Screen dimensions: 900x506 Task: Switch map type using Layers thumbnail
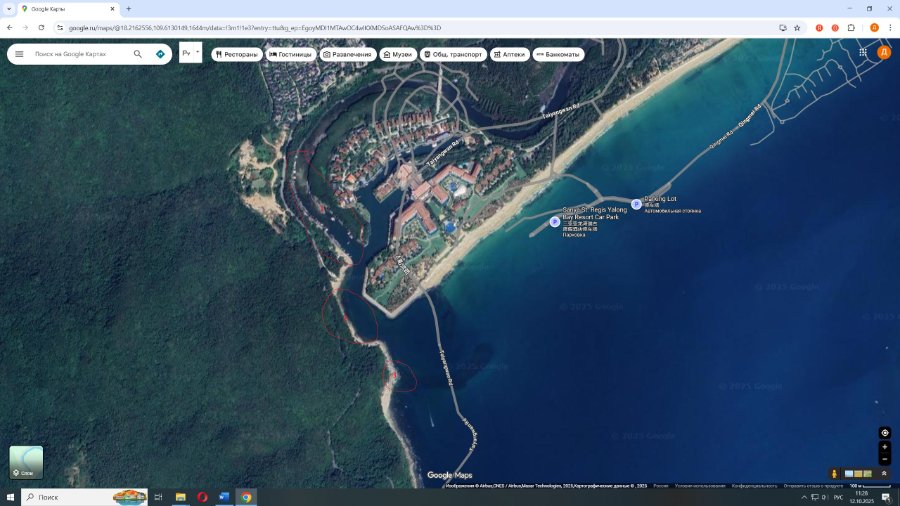[26, 462]
